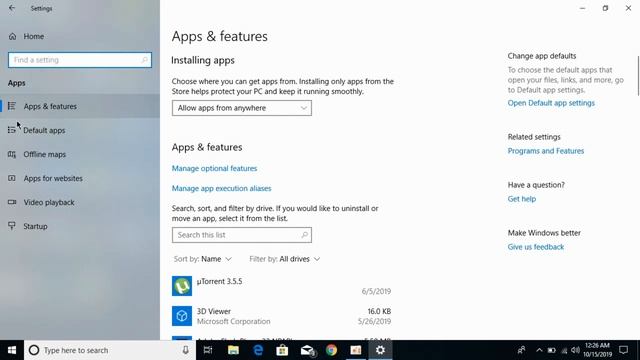The height and width of the screenshot is (360, 640).
Task: Click the search icon in Search this list
Action: click(304, 235)
